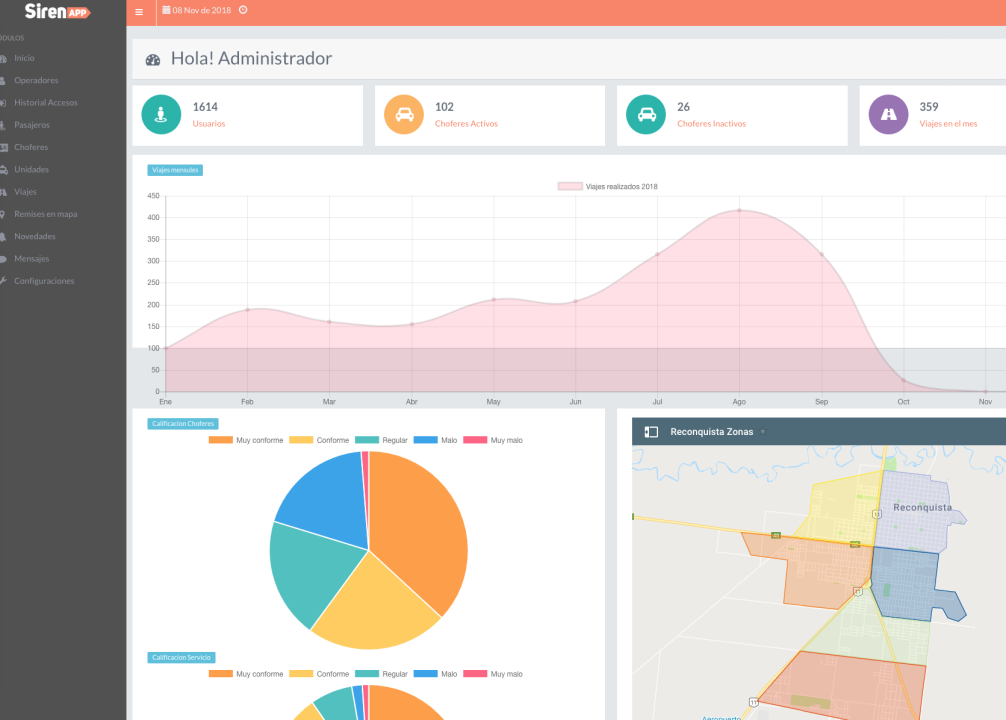Screen dimensions: 1006x720
Task: Click the Calificacion Choferes badge
Action: click(x=183, y=424)
